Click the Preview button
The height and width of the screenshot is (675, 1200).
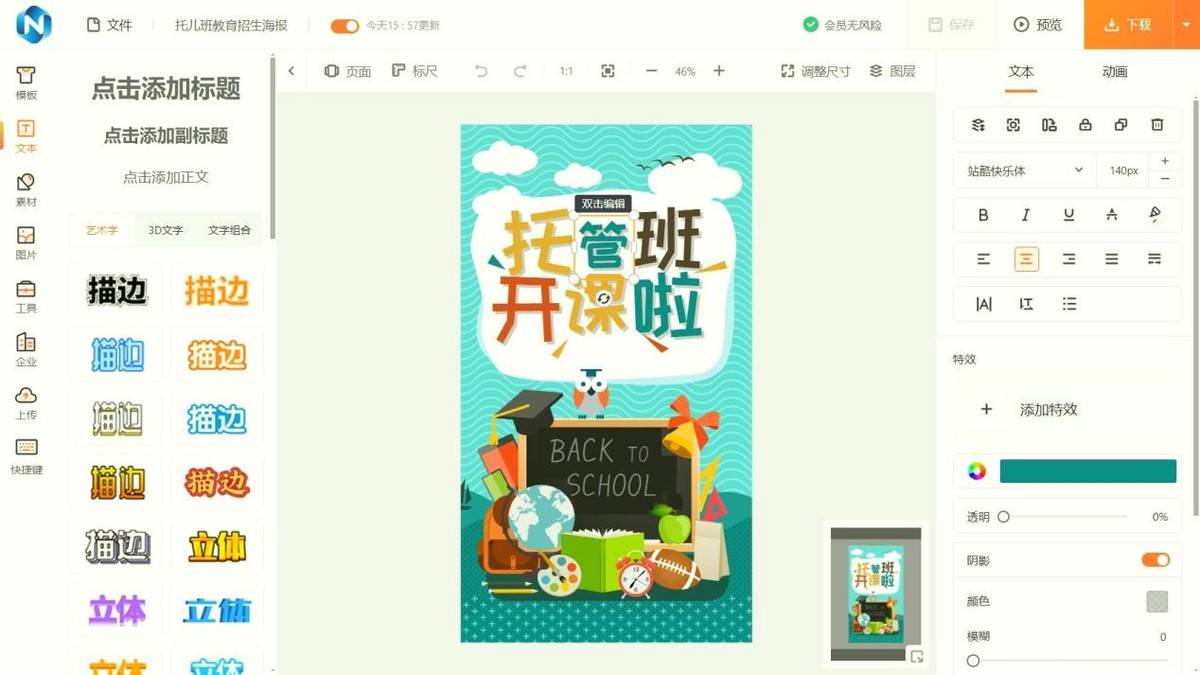1038,25
